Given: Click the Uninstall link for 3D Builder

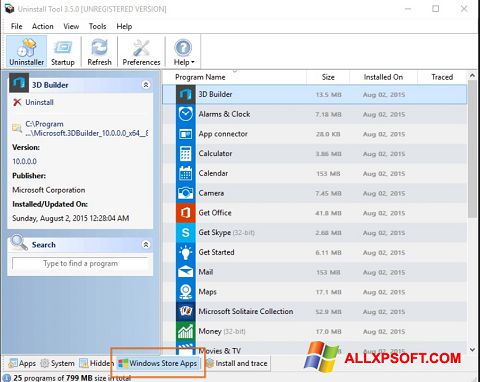Looking at the screenshot, I should click(x=39, y=102).
